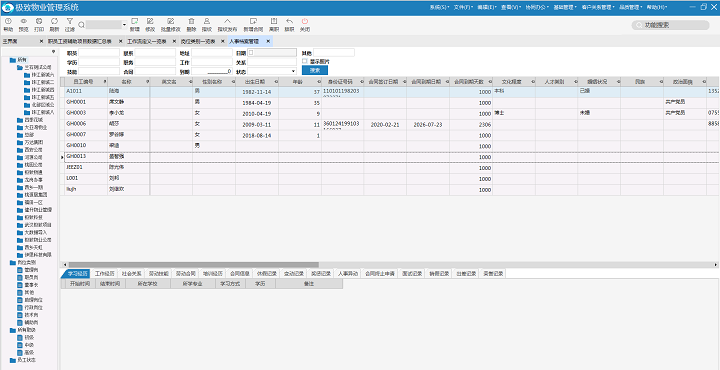Open the toolbar search box dropdown arrow
The width and height of the screenshot is (720, 370).
[124, 25]
